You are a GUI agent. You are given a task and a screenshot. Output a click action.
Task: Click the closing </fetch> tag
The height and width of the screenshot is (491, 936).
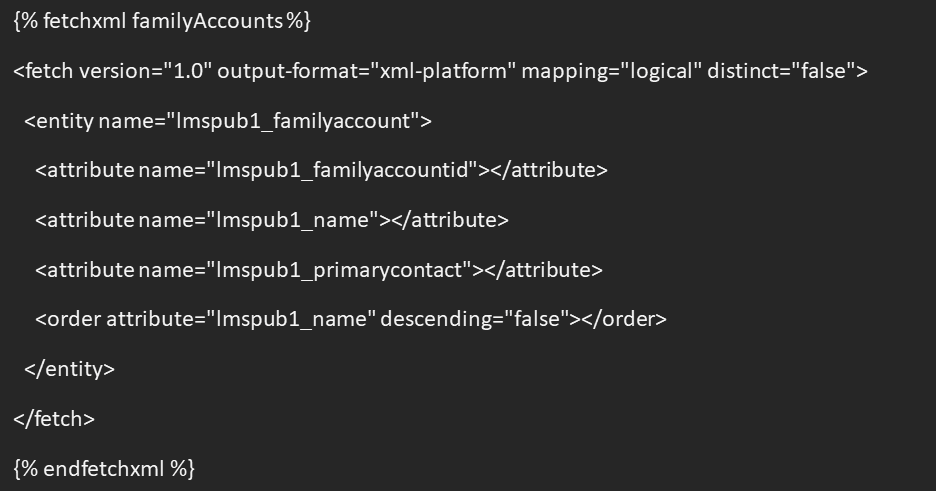[x=54, y=419]
